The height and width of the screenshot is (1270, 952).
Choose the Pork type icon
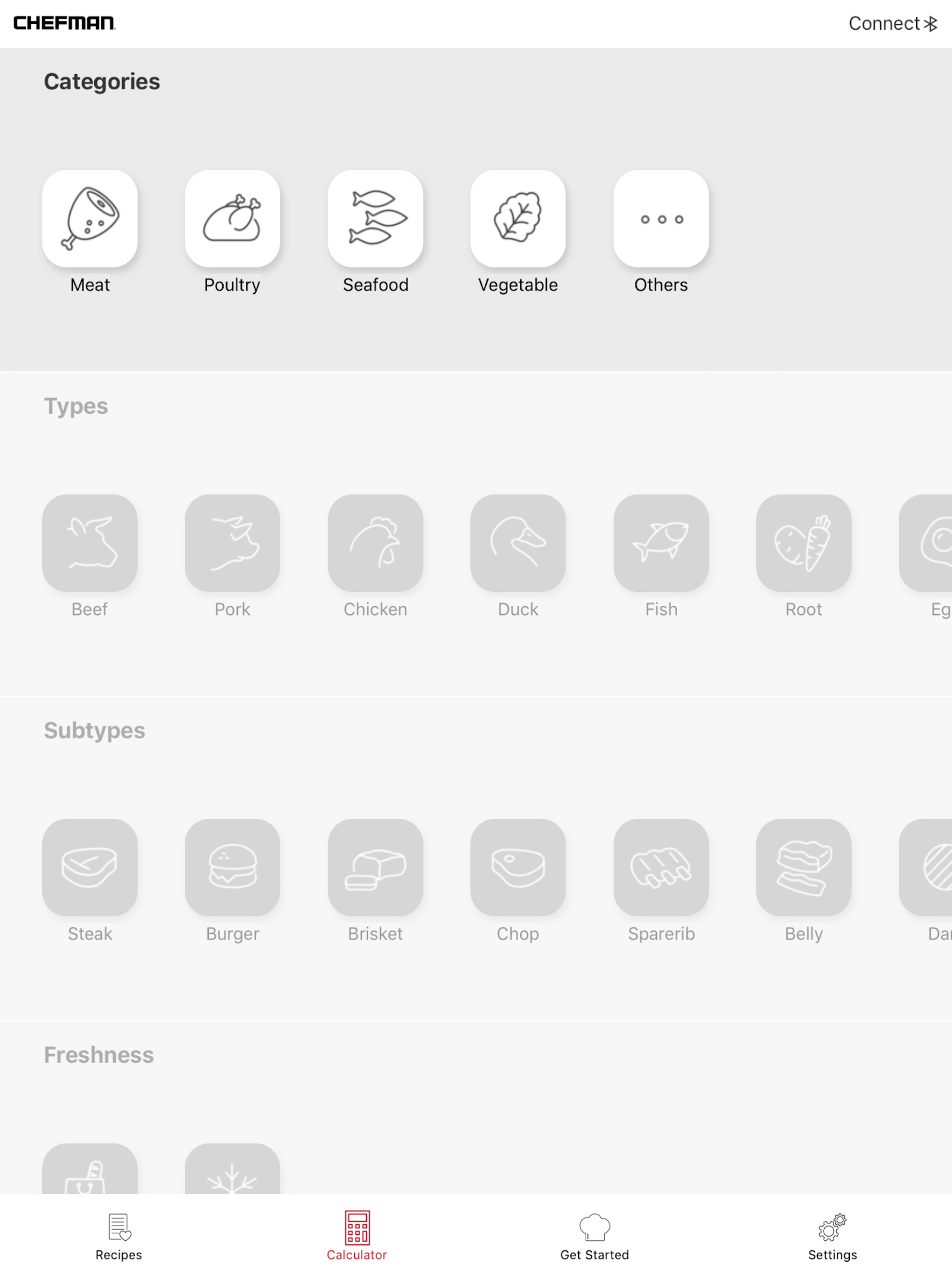pos(232,543)
